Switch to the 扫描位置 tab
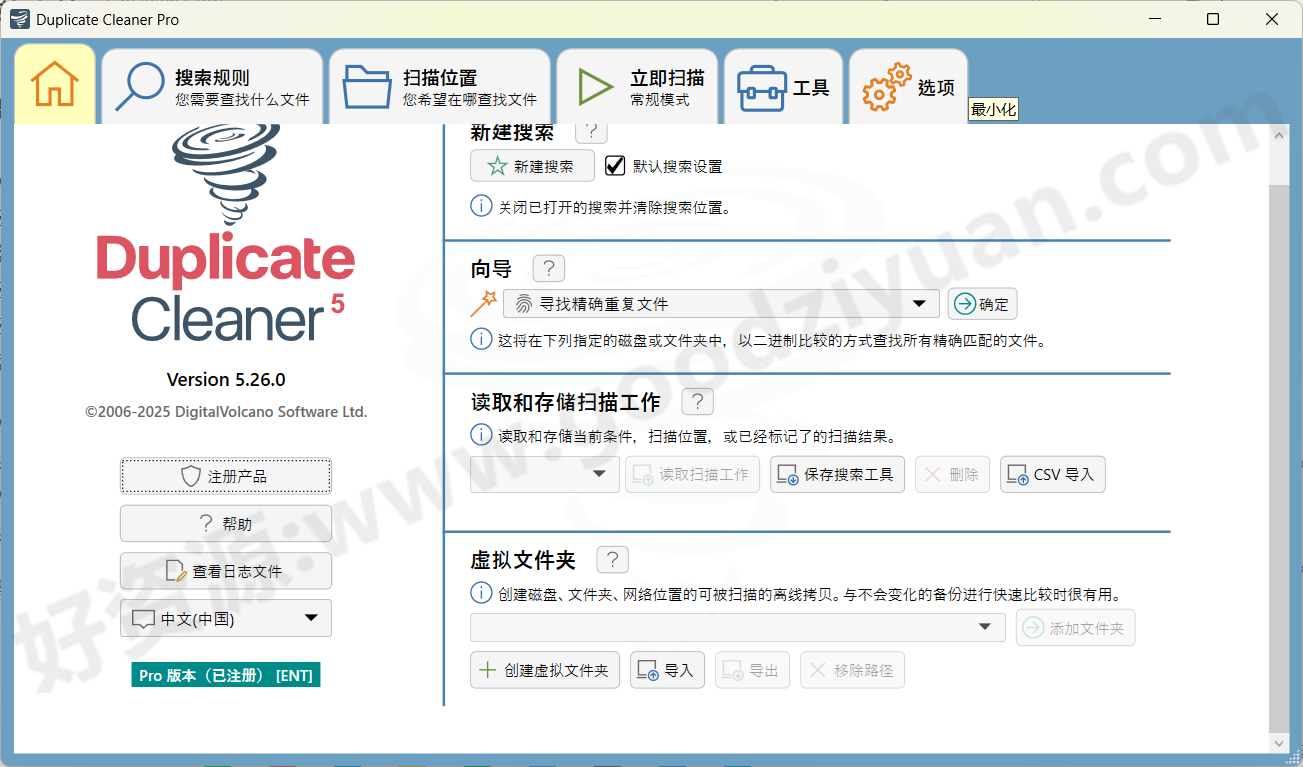This screenshot has height=767, width=1303. 440,84
